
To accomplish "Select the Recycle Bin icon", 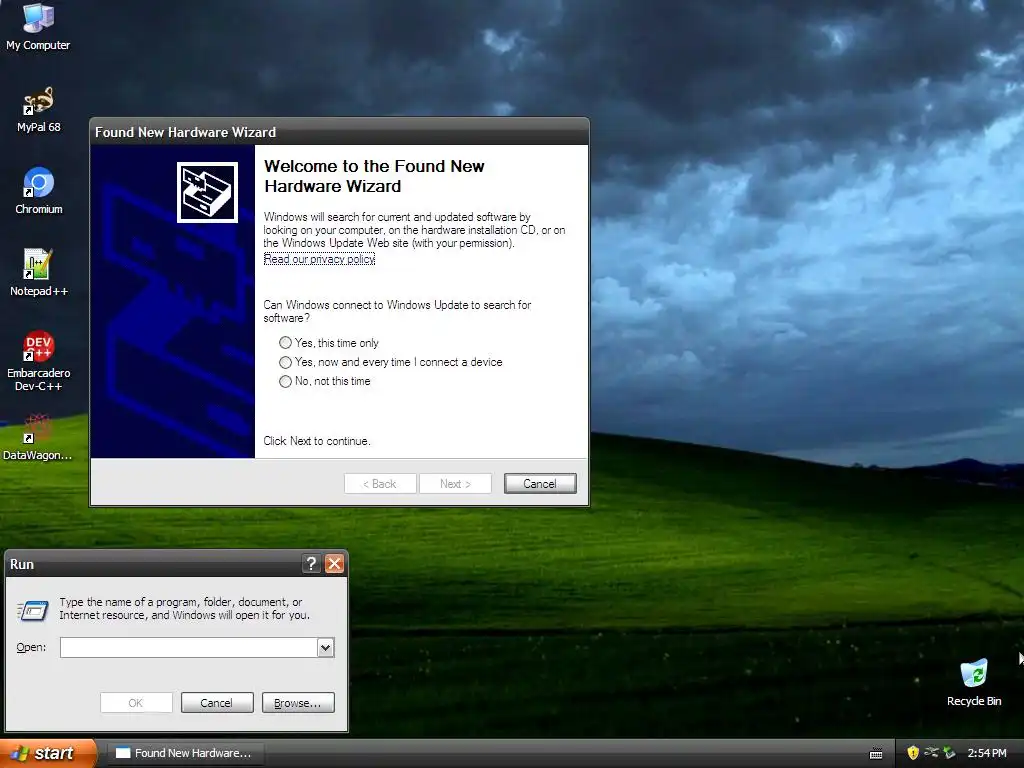I will (x=974, y=682).
